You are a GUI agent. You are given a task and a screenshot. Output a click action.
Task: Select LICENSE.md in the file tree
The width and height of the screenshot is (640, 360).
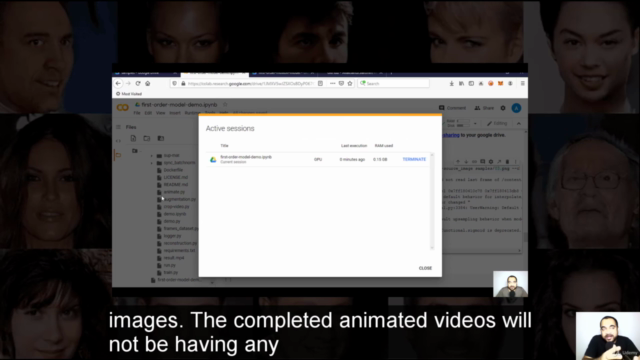coord(176,177)
